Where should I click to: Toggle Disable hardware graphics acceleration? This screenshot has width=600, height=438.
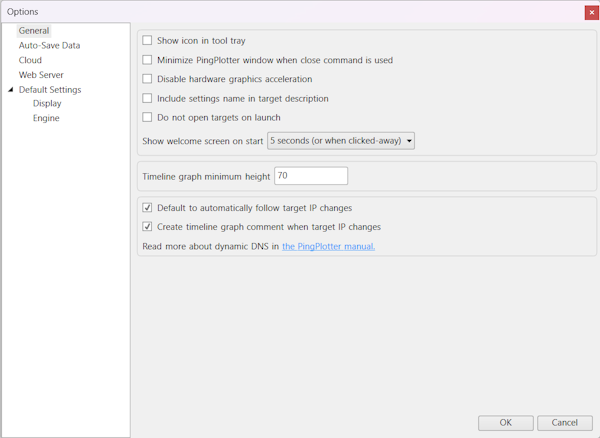(x=148, y=79)
